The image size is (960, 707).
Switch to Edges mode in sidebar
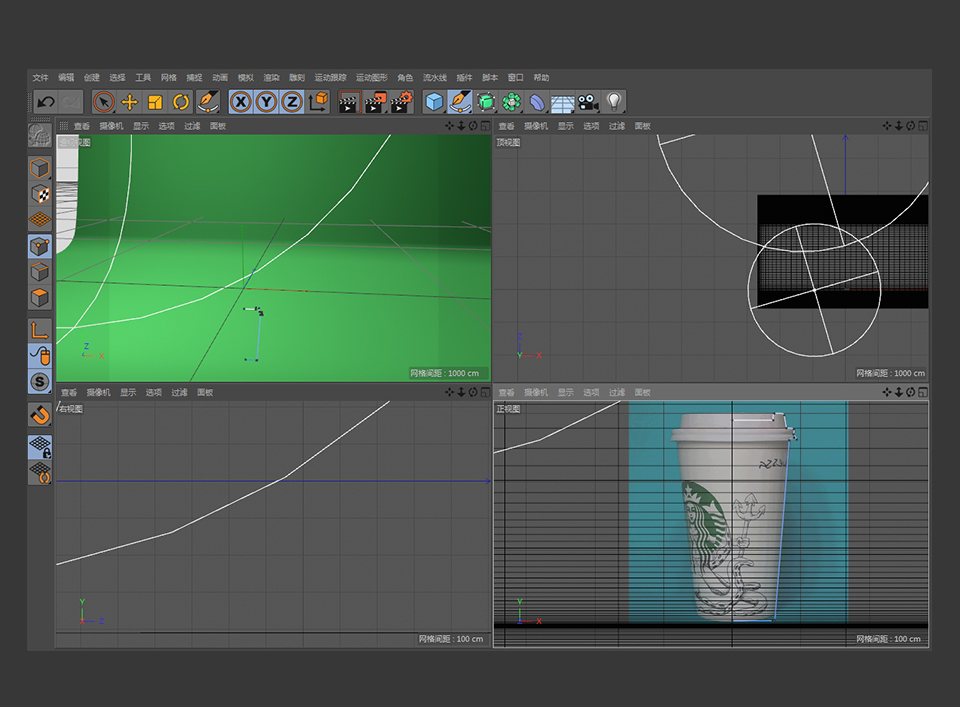coord(40,272)
